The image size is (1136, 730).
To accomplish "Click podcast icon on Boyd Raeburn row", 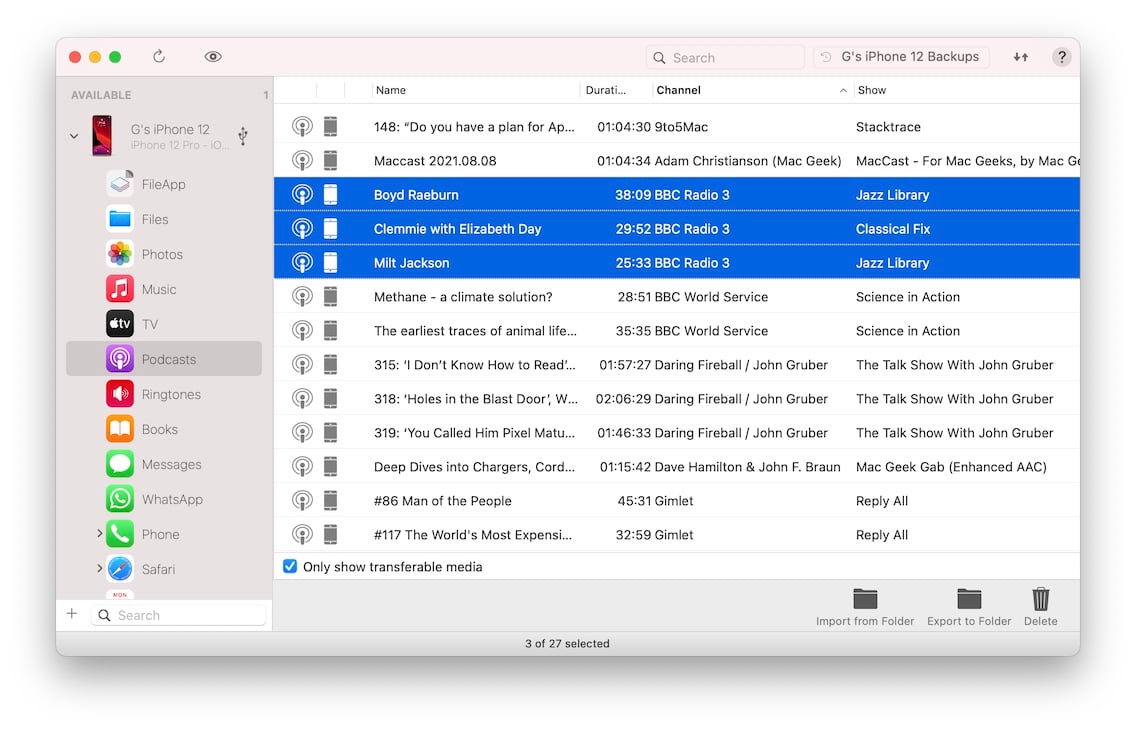I will (x=302, y=194).
